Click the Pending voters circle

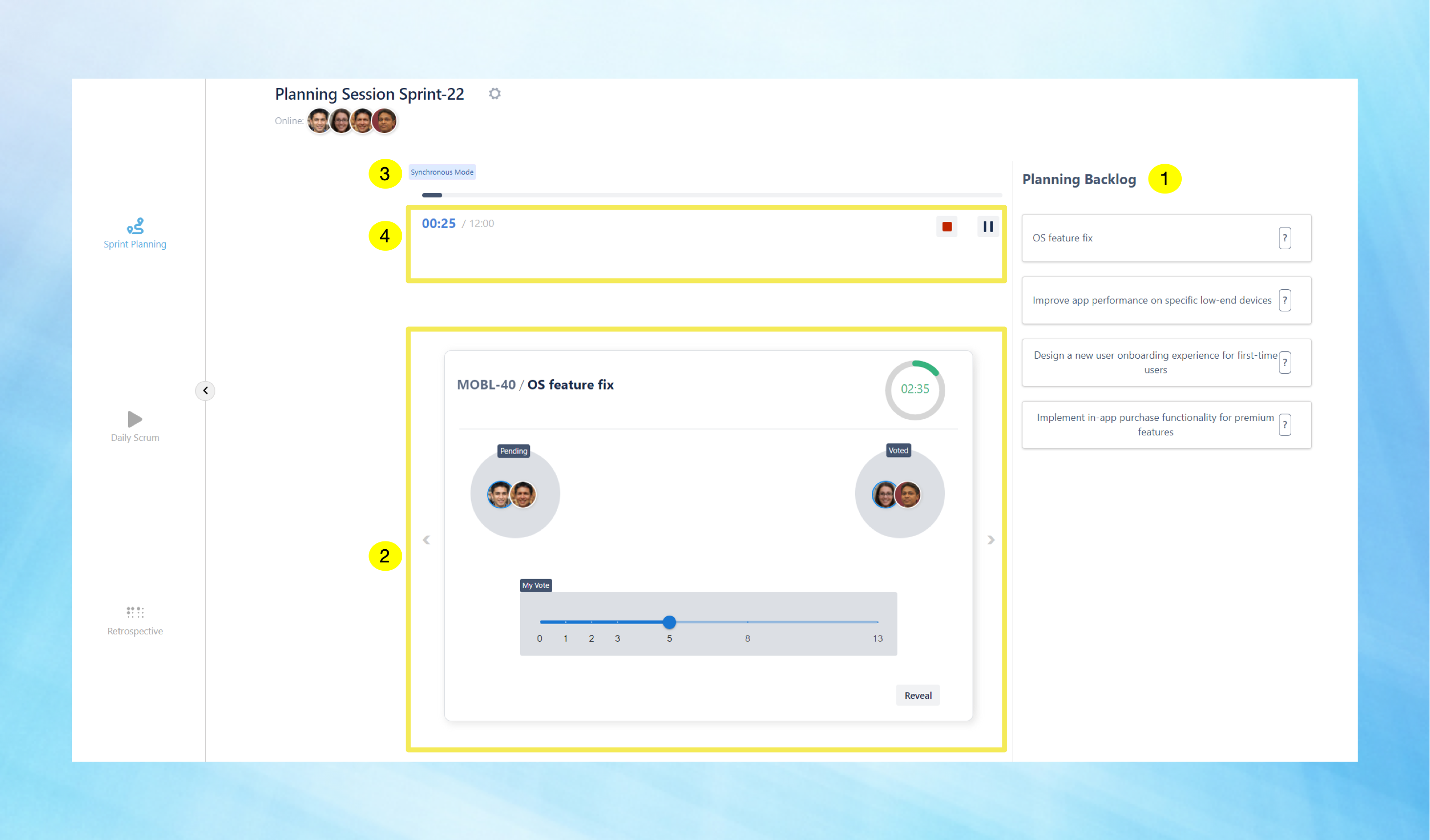pos(515,494)
